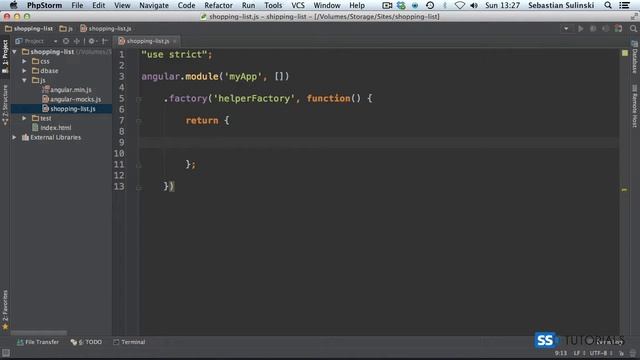
Task: Open the VCS menu
Action: (x=298, y=5)
